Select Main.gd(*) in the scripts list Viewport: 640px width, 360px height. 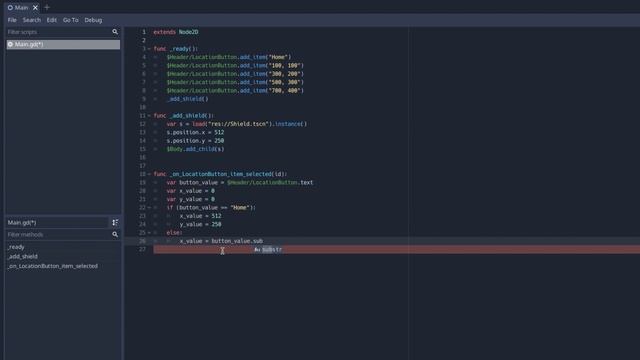click(x=63, y=44)
